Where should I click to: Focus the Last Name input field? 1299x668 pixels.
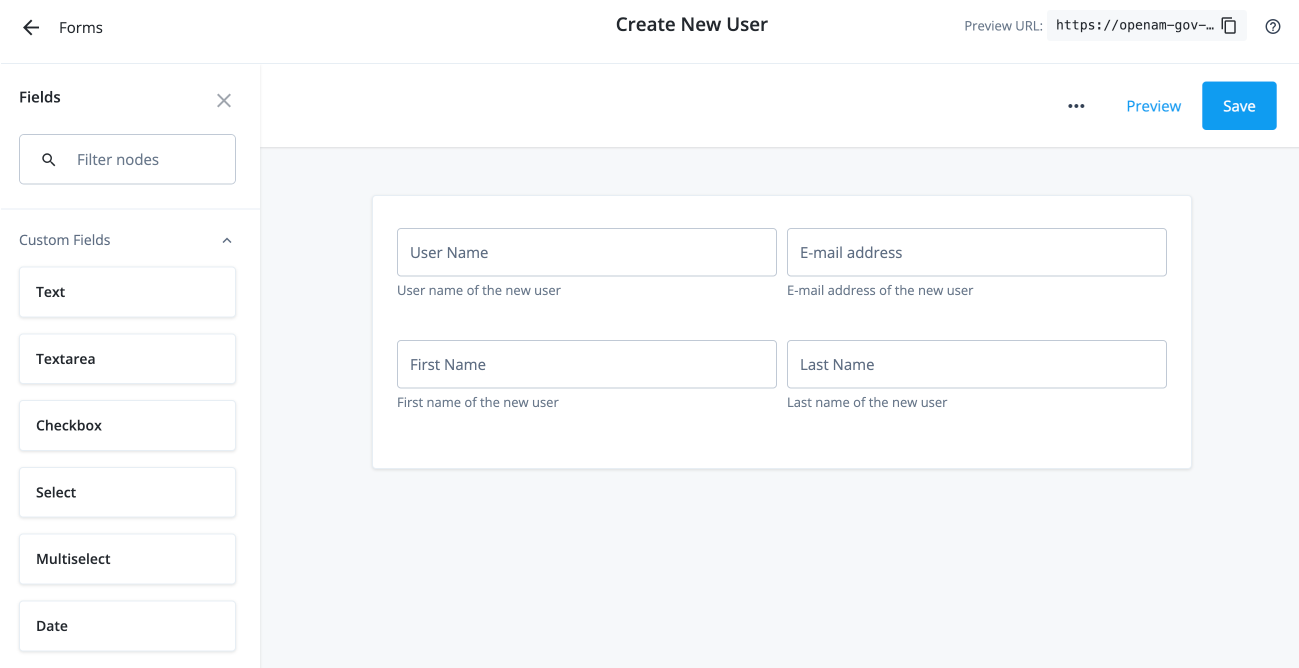[x=976, y=364]
